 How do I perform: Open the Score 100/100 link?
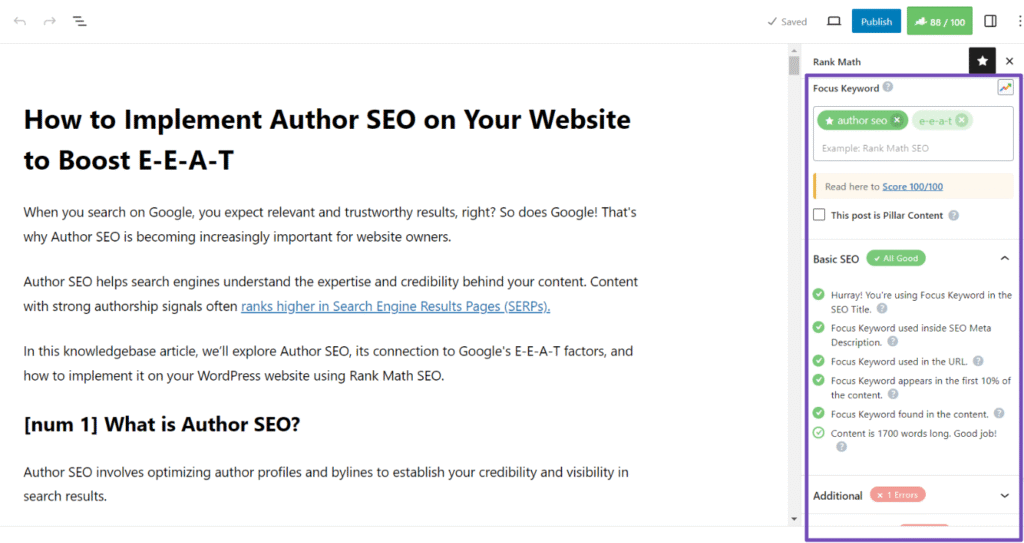[912, 186]
